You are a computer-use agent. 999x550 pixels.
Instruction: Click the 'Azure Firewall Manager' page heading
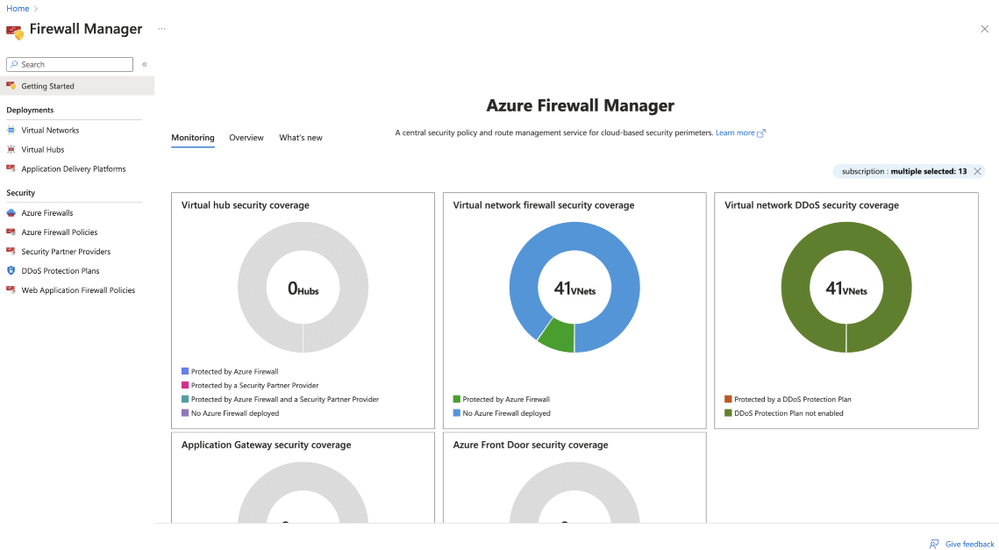(580, 105)
